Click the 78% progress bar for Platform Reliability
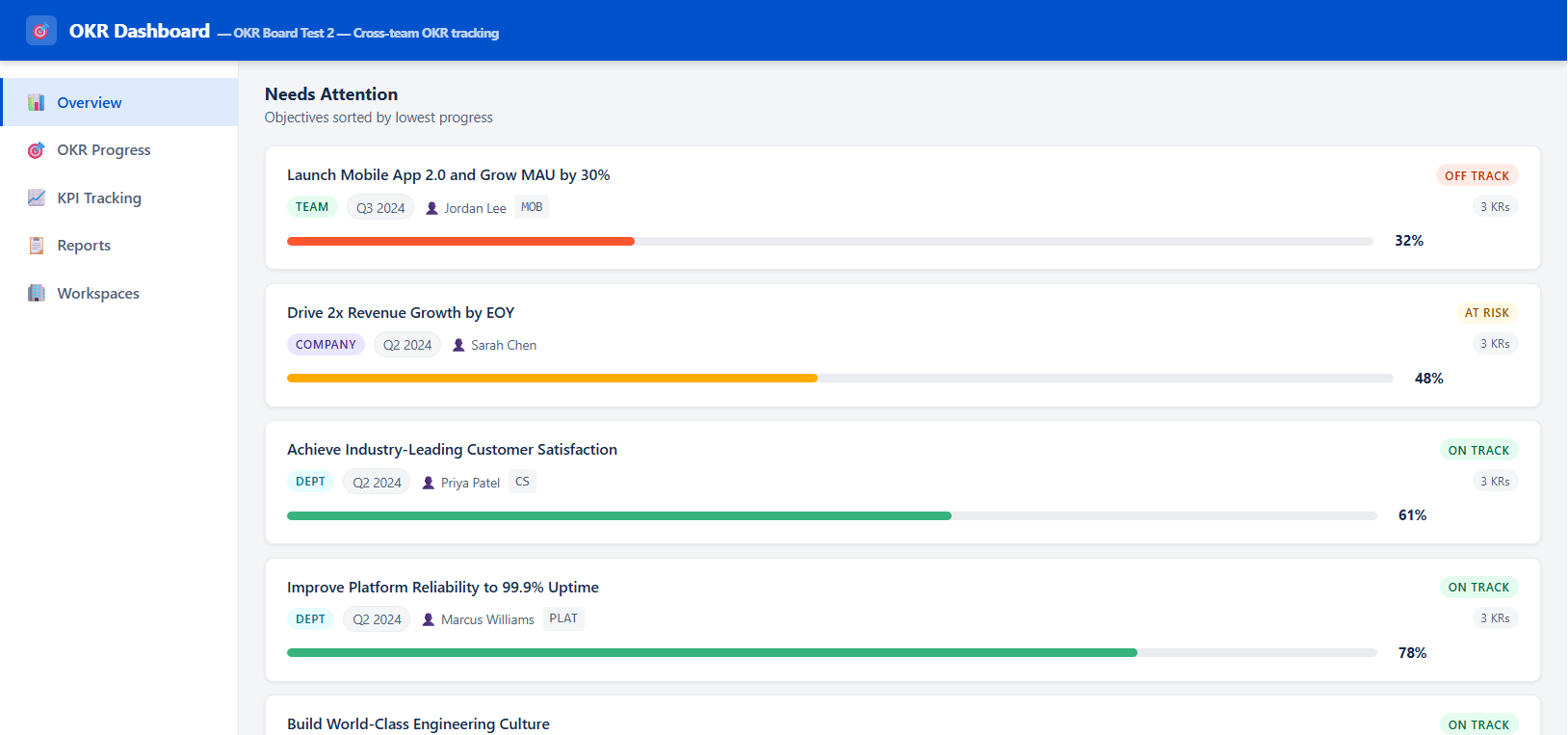1568x735 pixels. click(832, 653)
